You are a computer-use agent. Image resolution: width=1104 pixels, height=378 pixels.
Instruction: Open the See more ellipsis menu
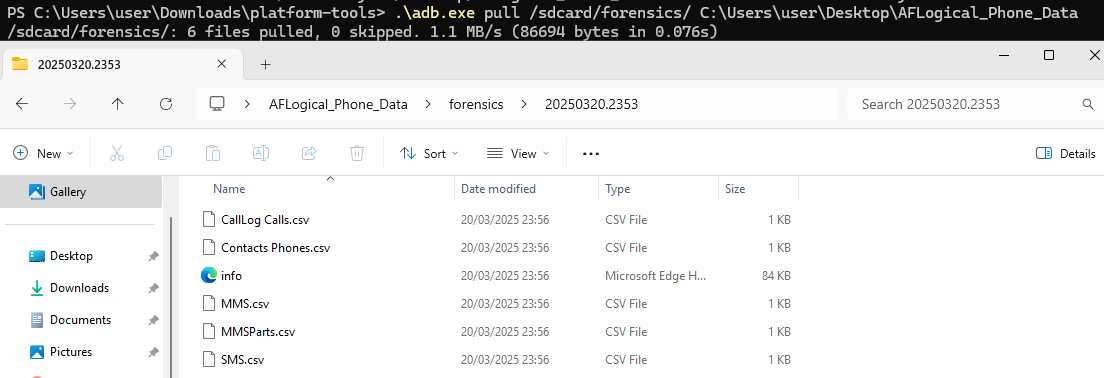(x=591, y=153)
